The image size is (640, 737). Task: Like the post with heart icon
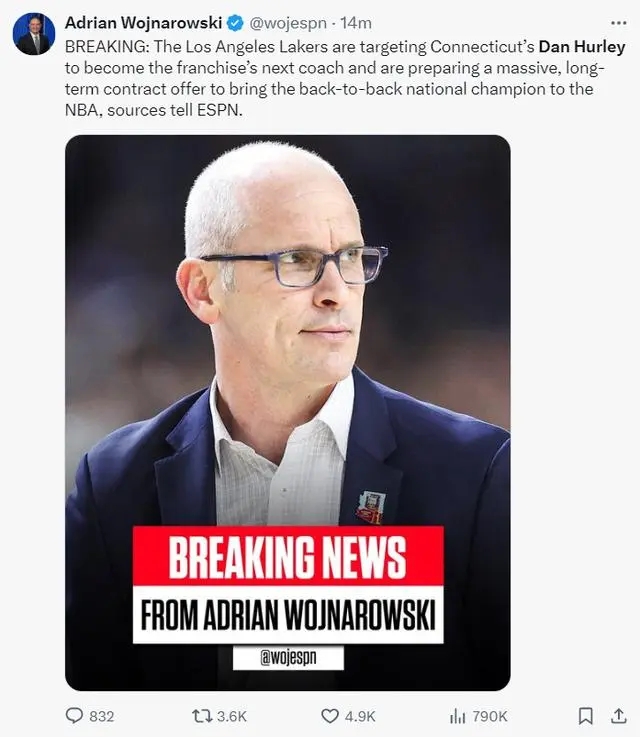[x=329, y=716]
